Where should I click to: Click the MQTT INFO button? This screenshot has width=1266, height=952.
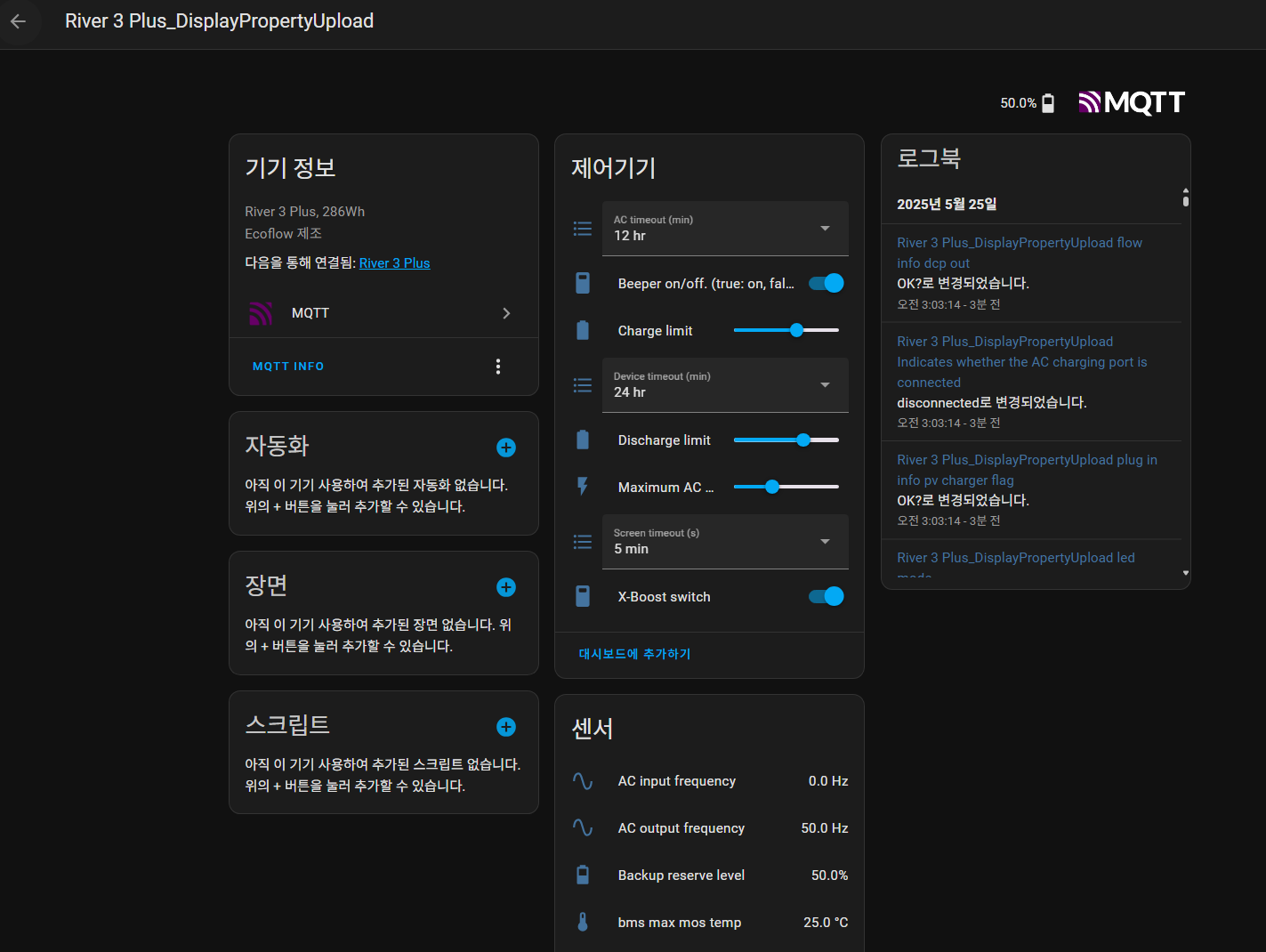(288, 367)
